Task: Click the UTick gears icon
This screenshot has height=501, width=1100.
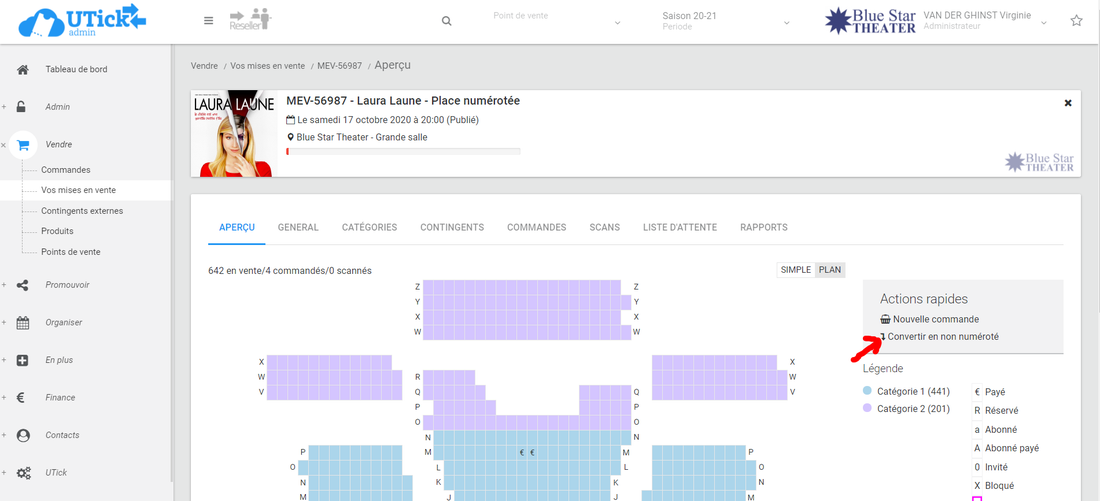Action: pos(23,472)
